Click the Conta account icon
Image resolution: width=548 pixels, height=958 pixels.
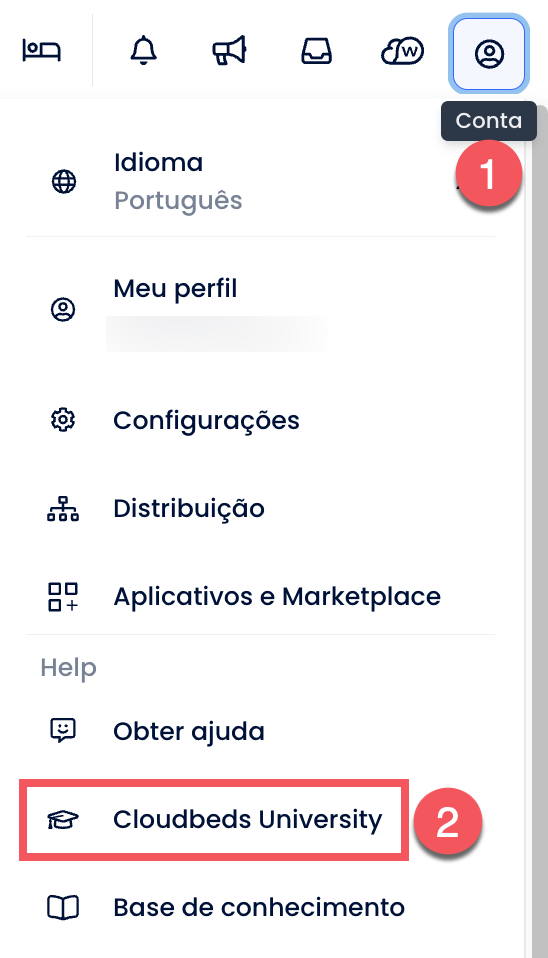tap(489, 54)
